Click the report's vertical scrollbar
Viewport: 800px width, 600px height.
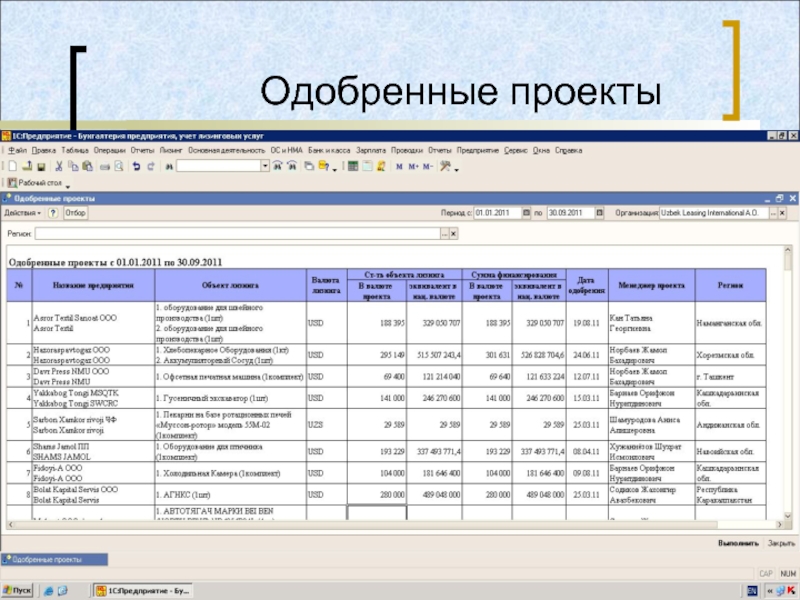tap(788, 383)
